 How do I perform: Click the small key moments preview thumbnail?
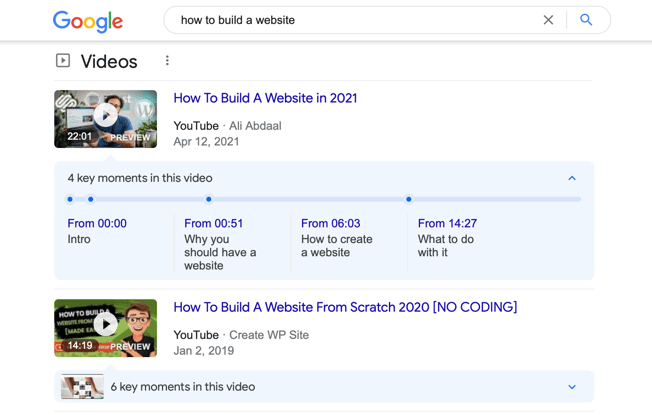(82, 387)
